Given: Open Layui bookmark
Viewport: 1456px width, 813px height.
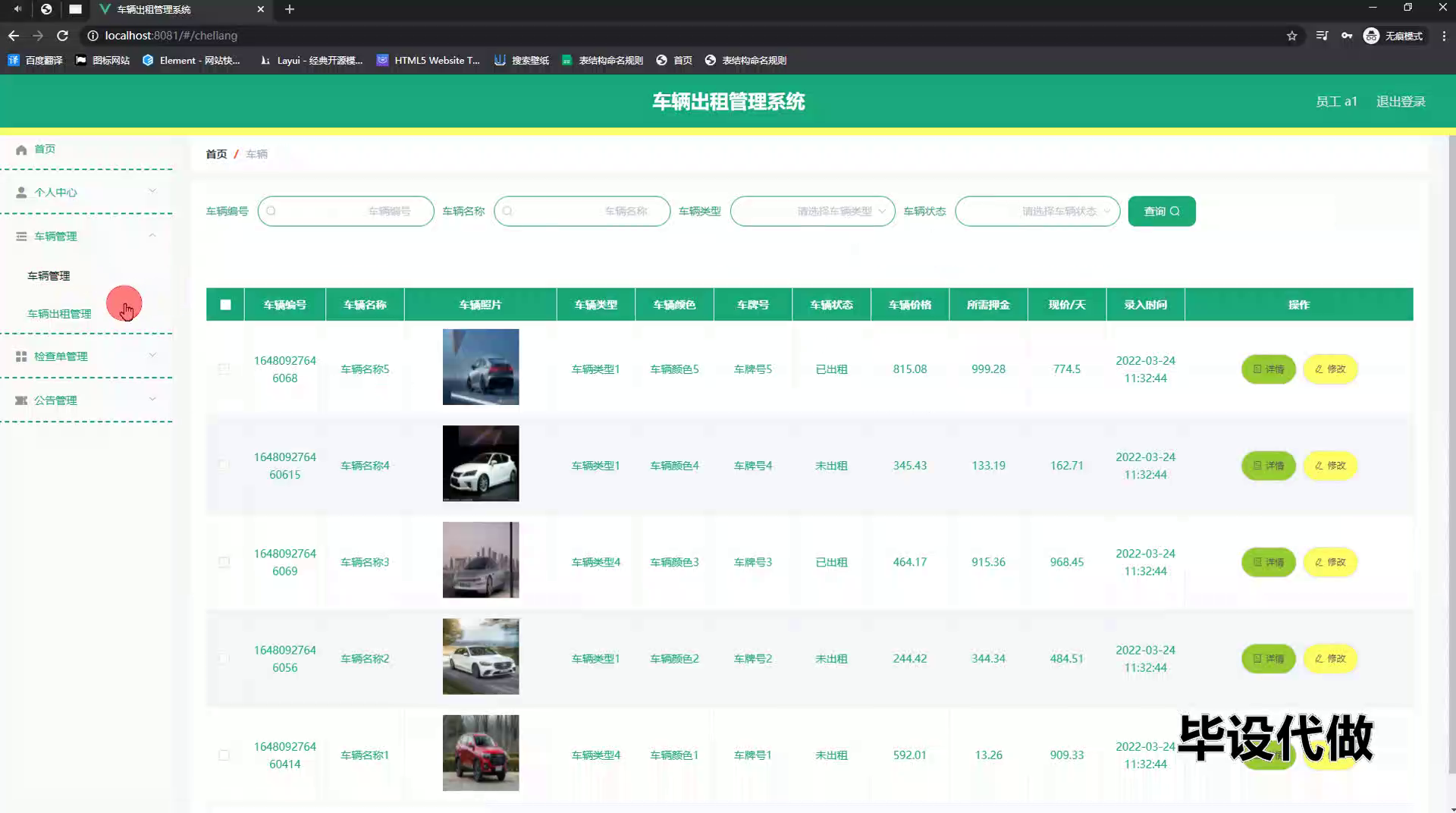Looking at the screenshot, I should tap(311, 60).
